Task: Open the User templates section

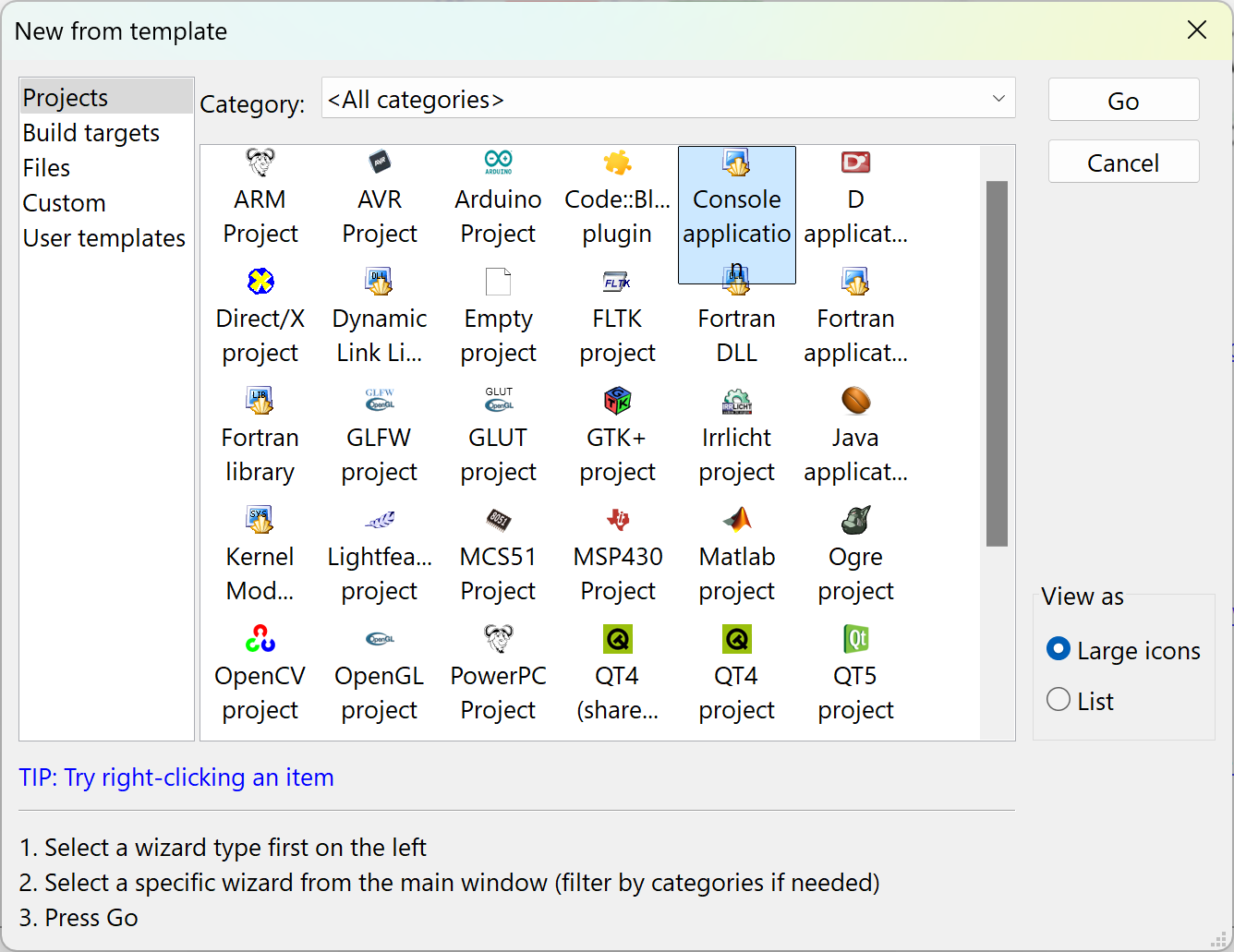Action: pos(104,238)
